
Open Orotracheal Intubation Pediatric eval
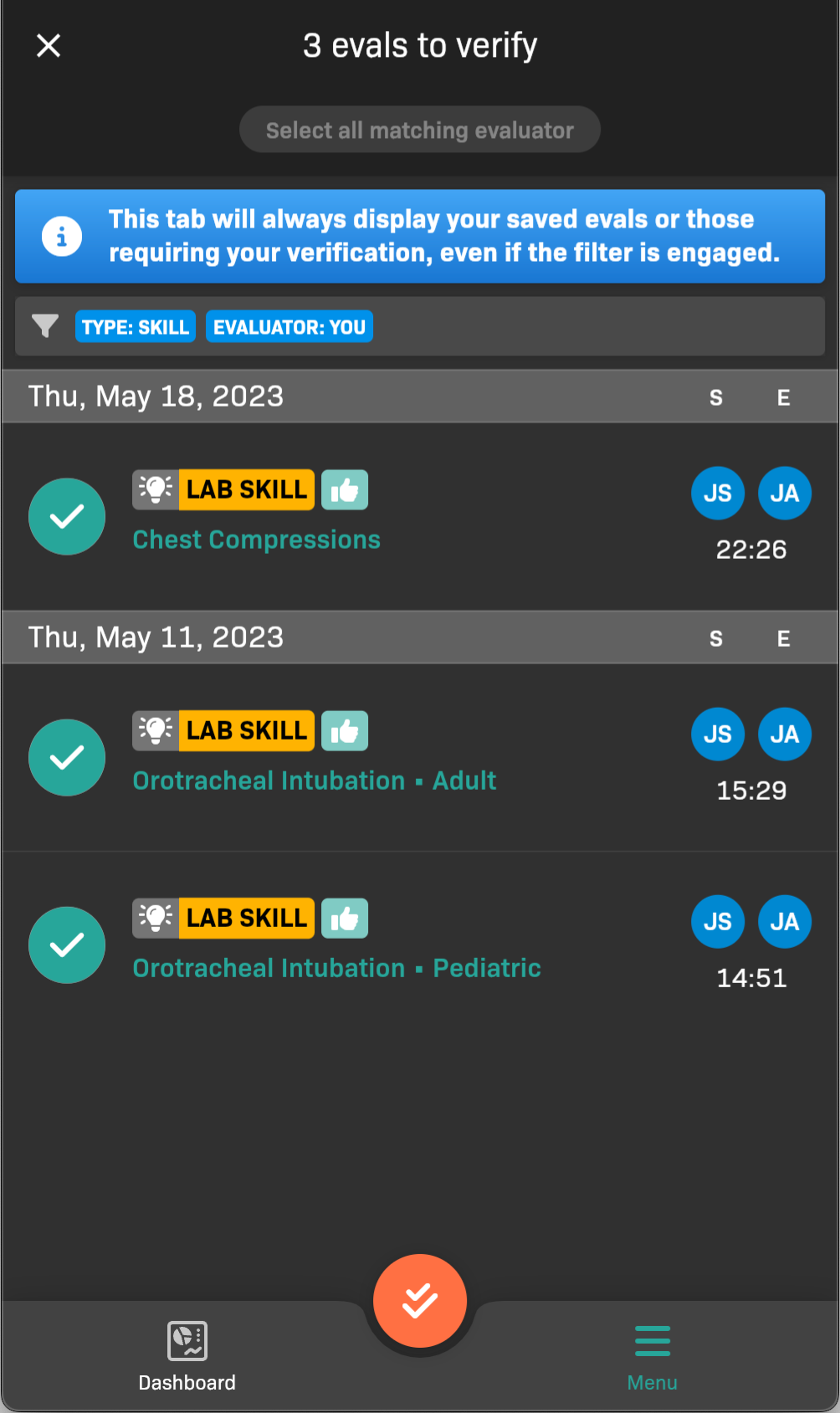coord(336,969)
